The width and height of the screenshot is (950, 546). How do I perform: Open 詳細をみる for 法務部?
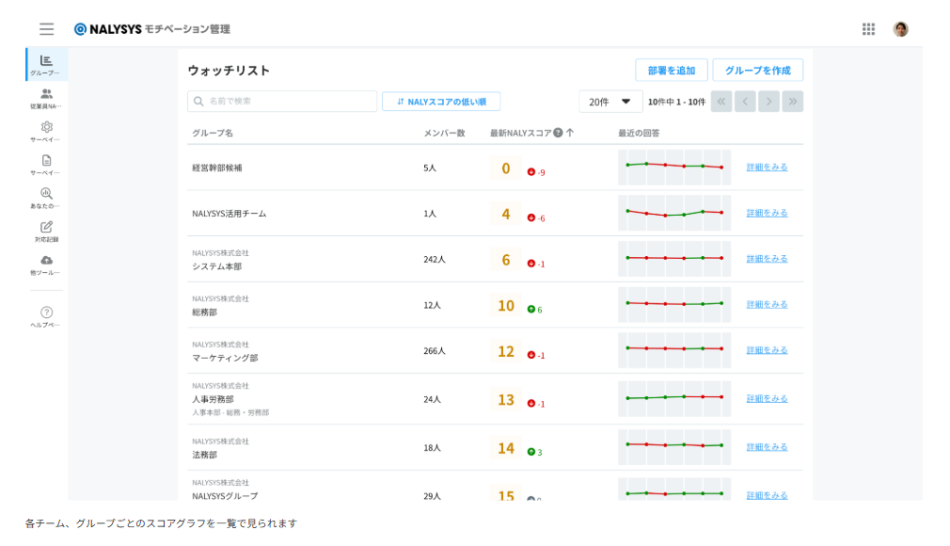(767, 447)
